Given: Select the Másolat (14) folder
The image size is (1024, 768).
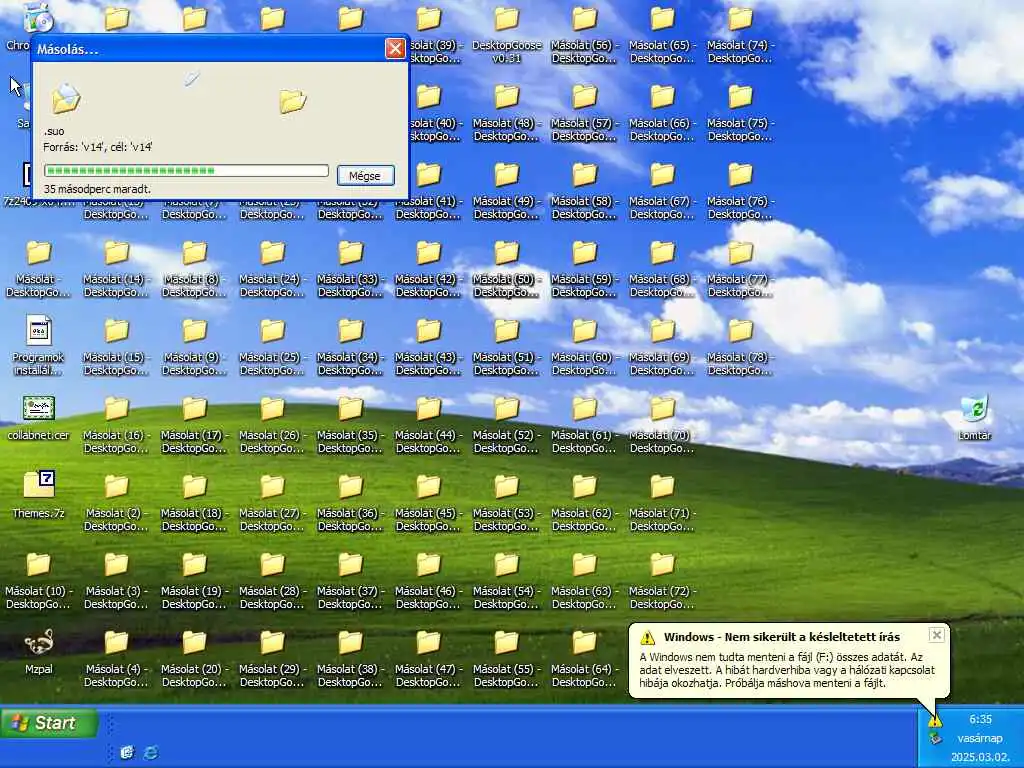Looking at the screenshot, I should click(116, 268).
